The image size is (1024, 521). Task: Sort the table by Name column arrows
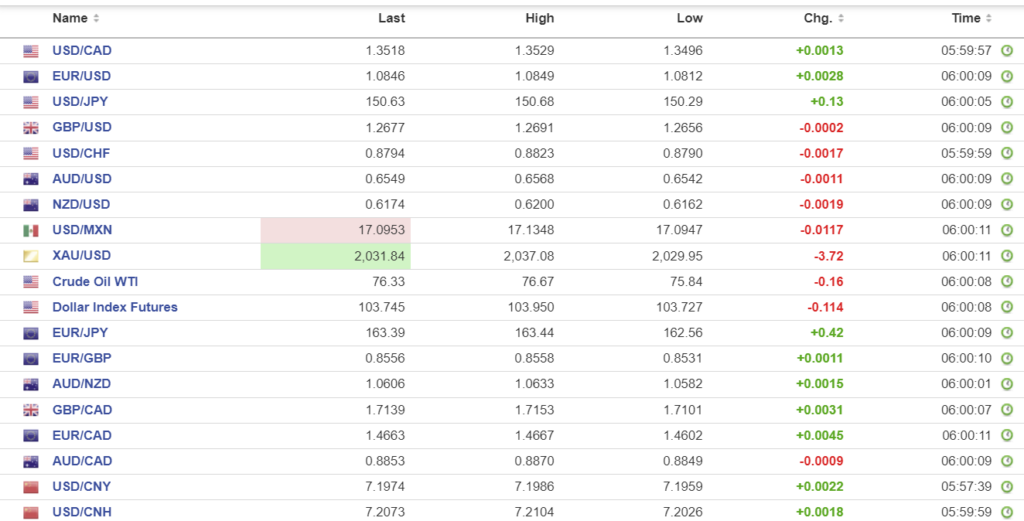tap(96, 19)
